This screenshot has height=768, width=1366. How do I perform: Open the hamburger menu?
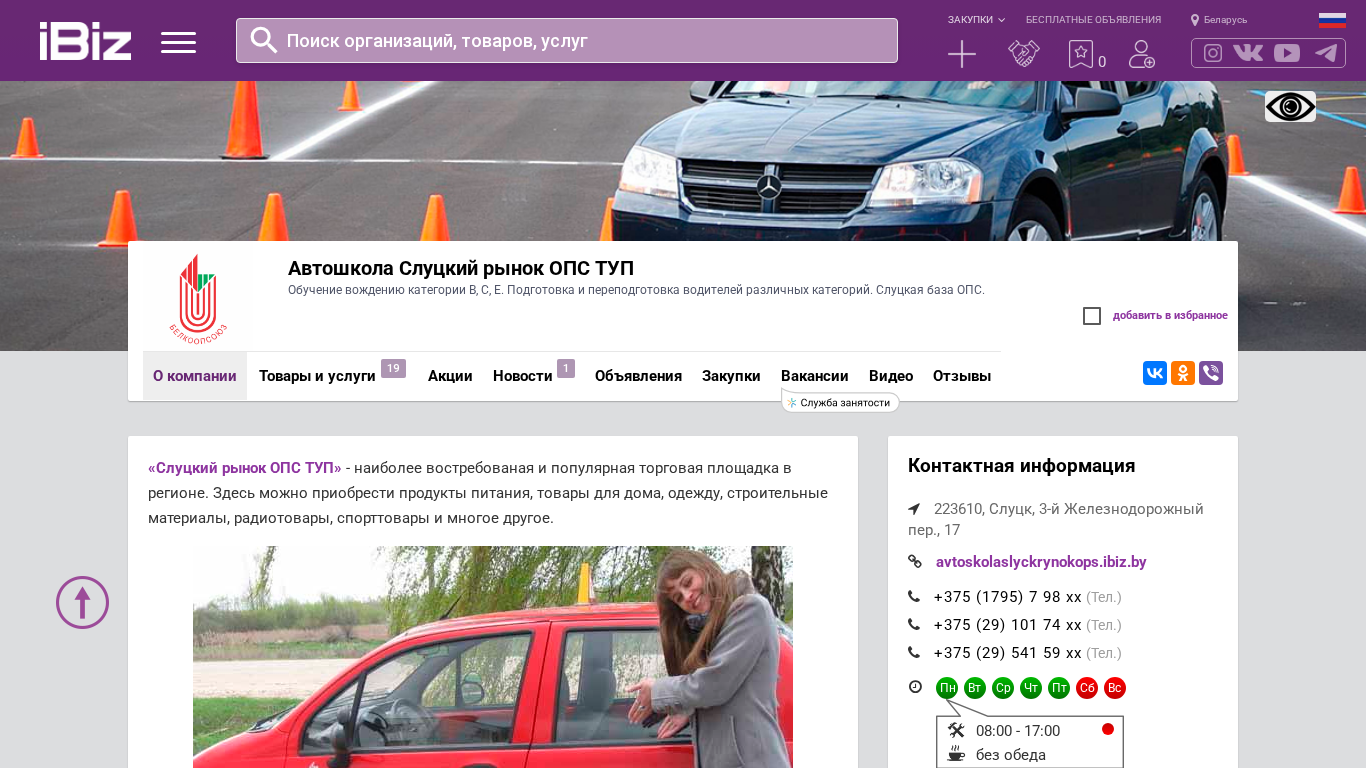[x=178, y=42]
